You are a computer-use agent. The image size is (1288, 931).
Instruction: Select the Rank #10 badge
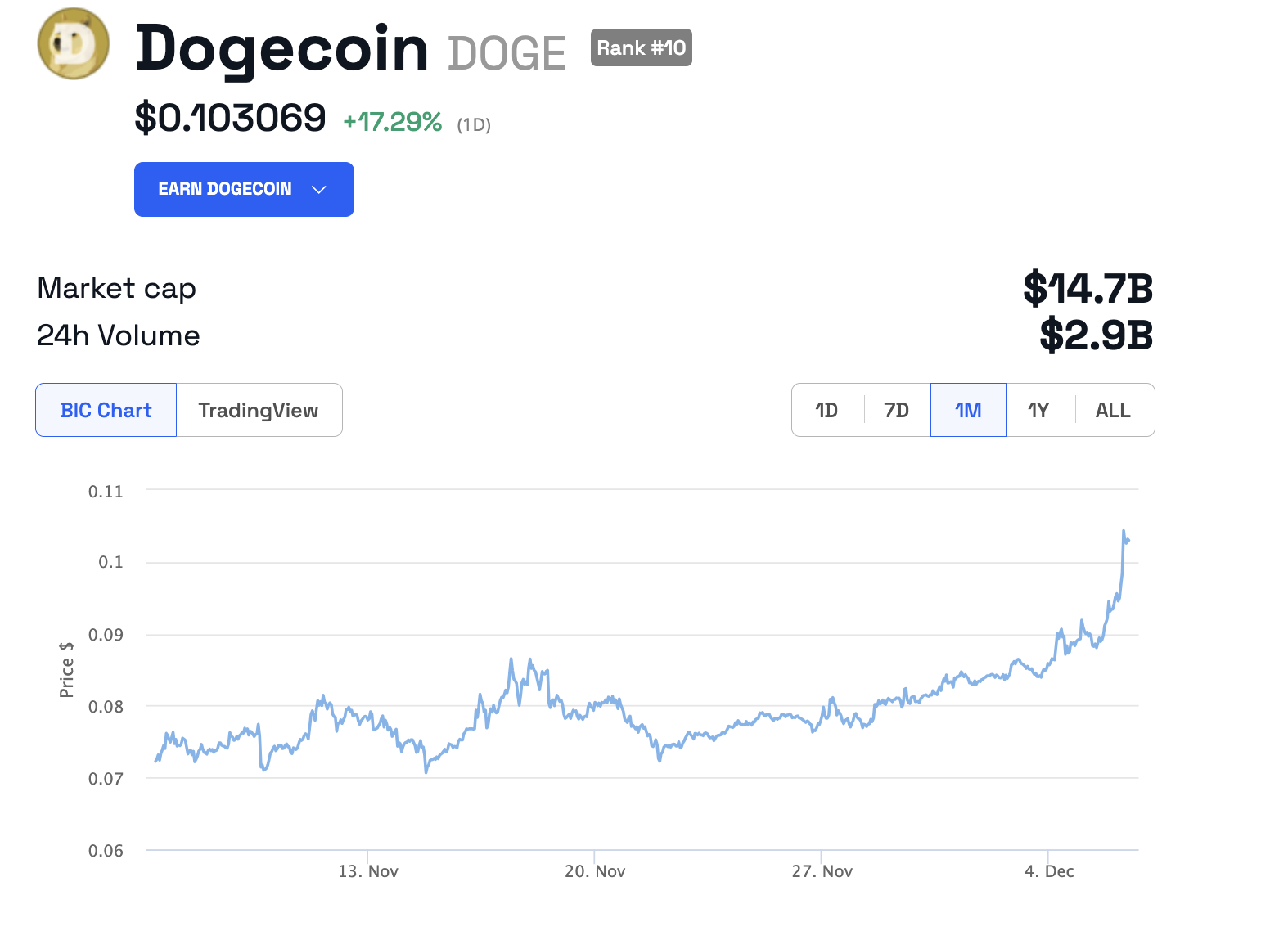[642, 47]
